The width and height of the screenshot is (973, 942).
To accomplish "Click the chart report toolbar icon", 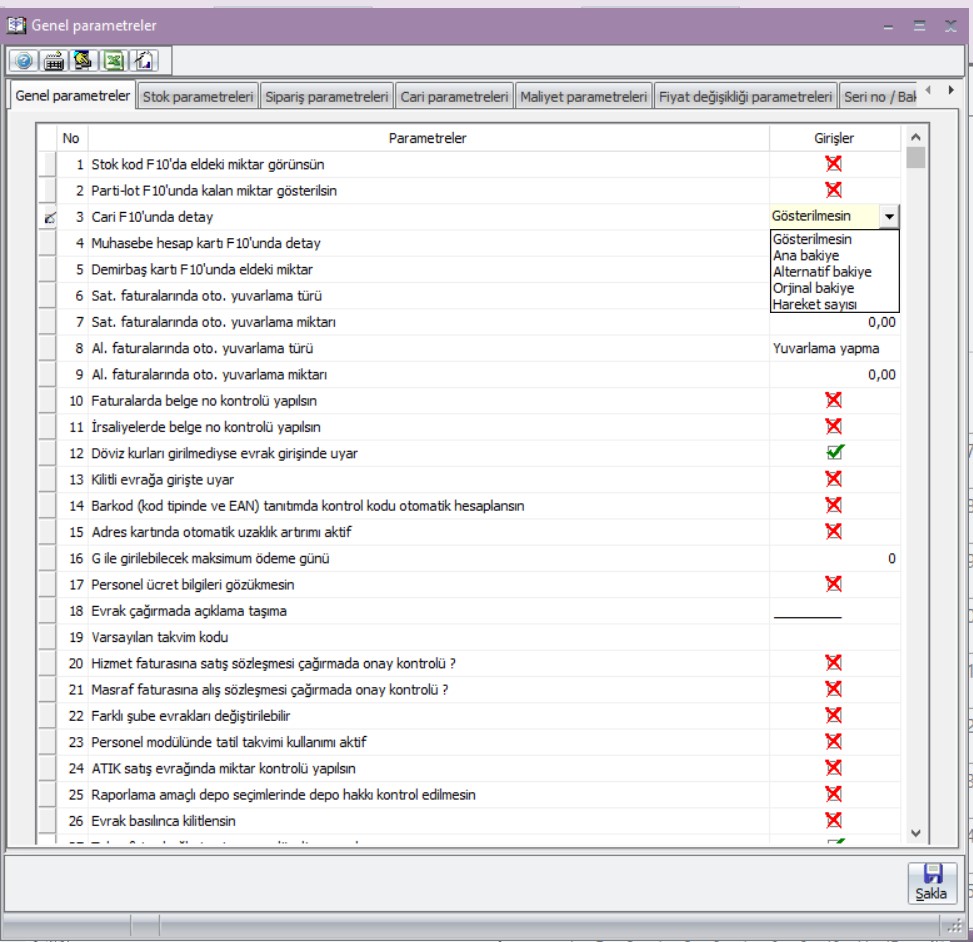I will click(x=143, y=61).
